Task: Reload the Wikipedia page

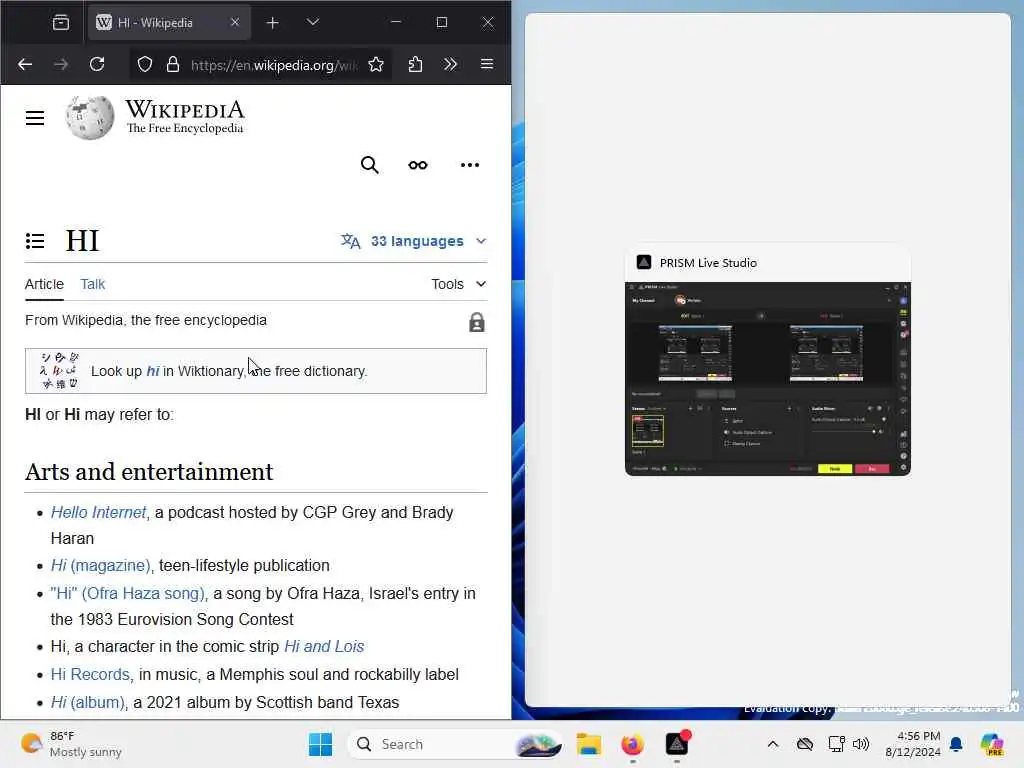Action: coord(97,64)
